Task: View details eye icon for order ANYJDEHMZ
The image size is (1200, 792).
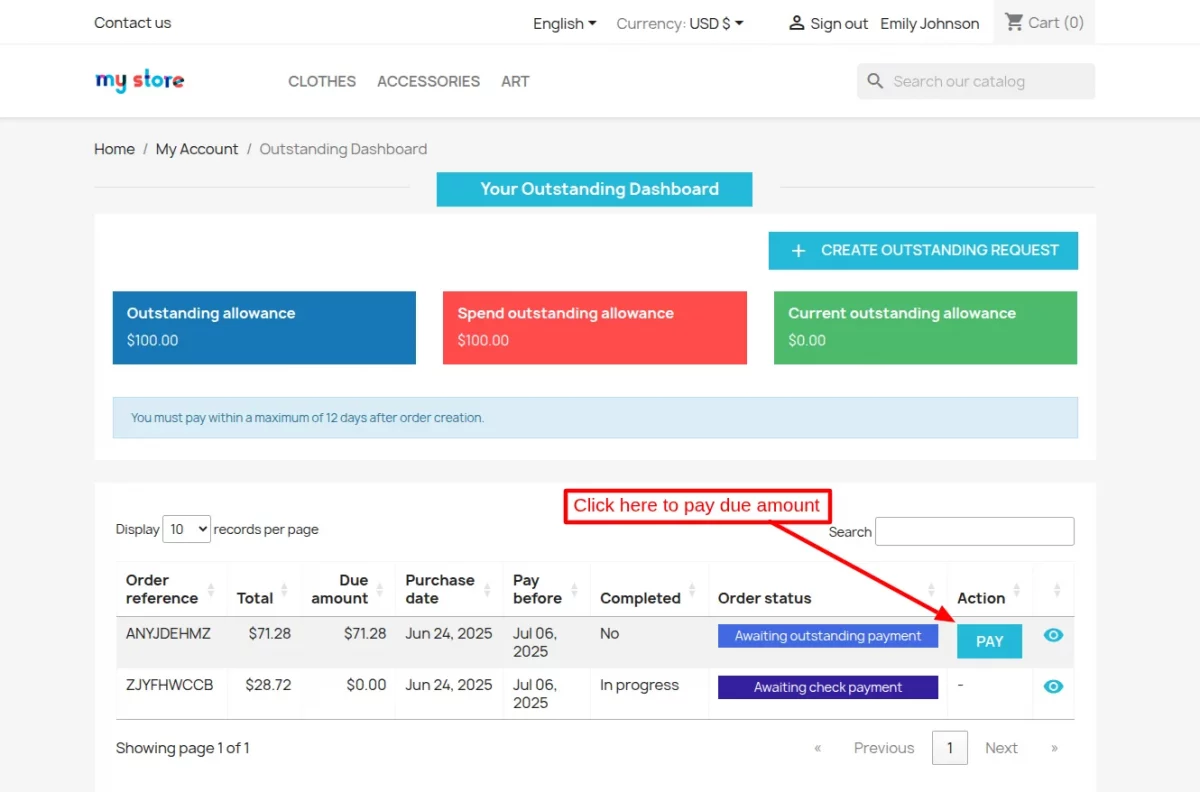Action: 1053,635
